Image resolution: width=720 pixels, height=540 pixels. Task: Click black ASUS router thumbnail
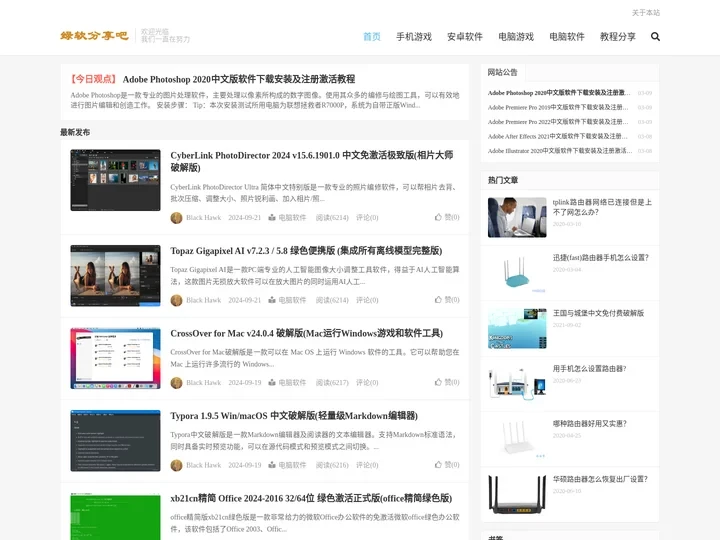[517, 494]
